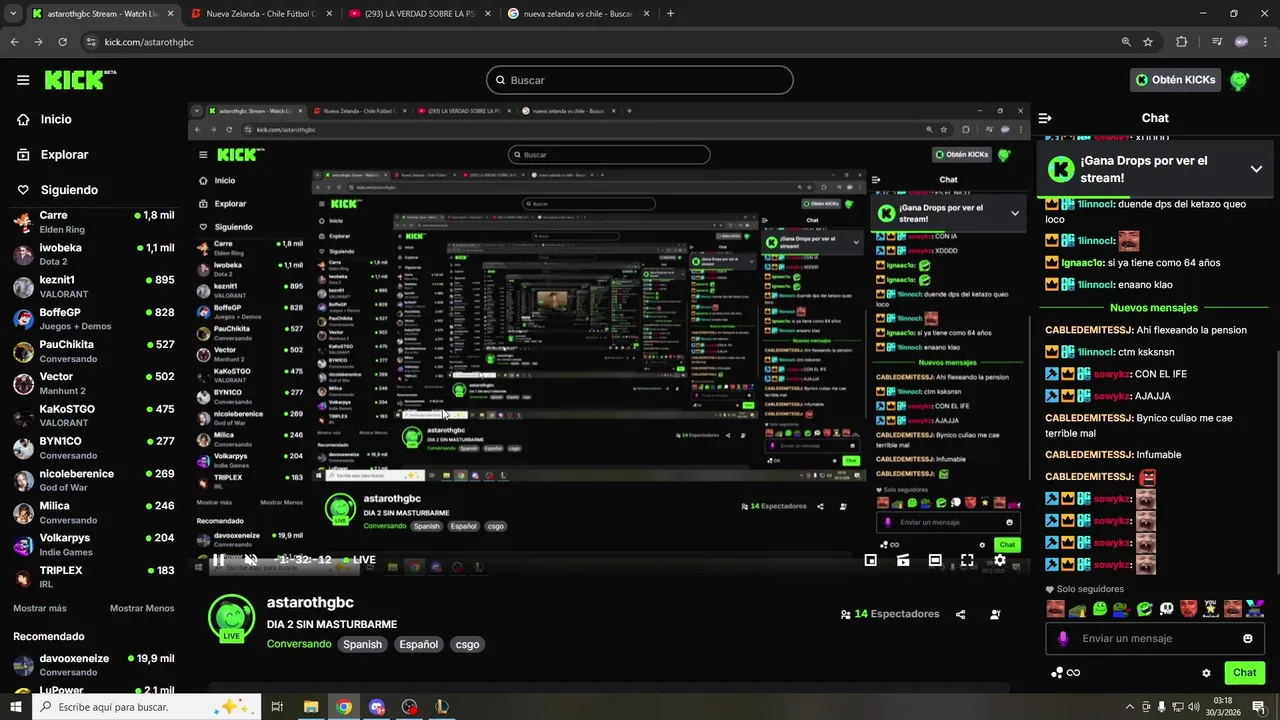
Task: Insert the white skull emote
Action: pyautogui.click(x=1166, y=608)
